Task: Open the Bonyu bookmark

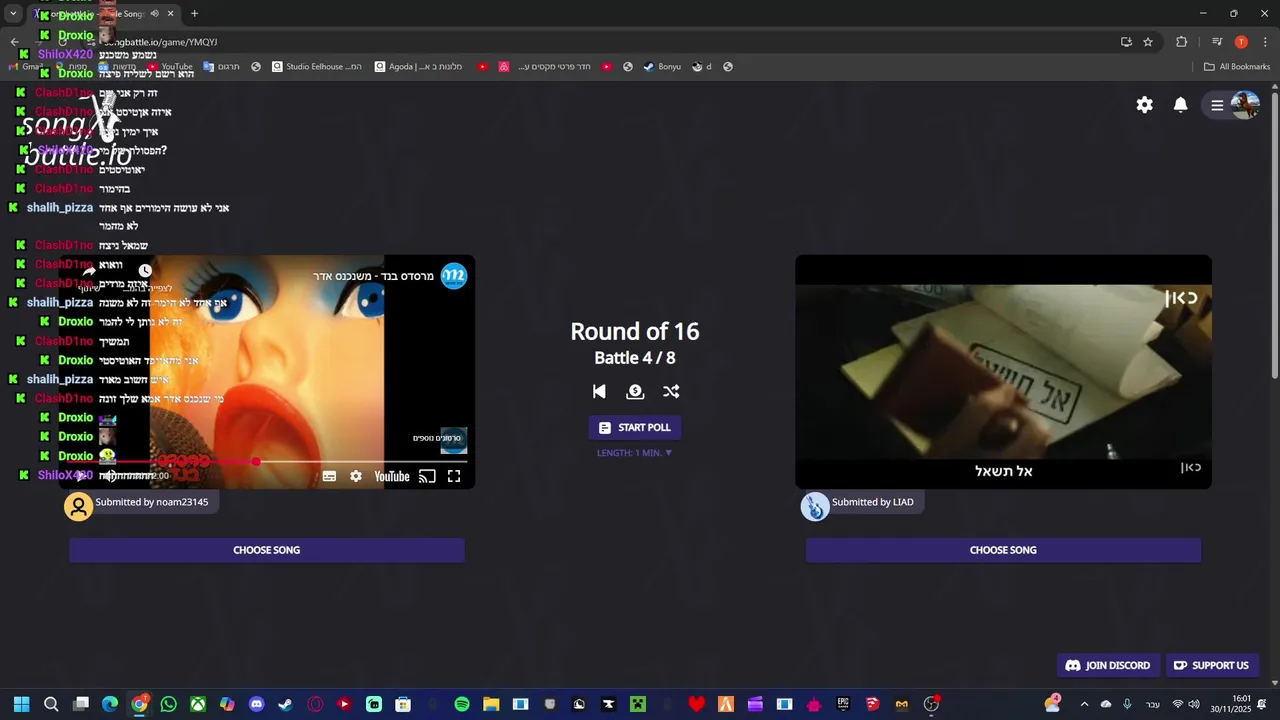Action: click(x=662, y=67)
